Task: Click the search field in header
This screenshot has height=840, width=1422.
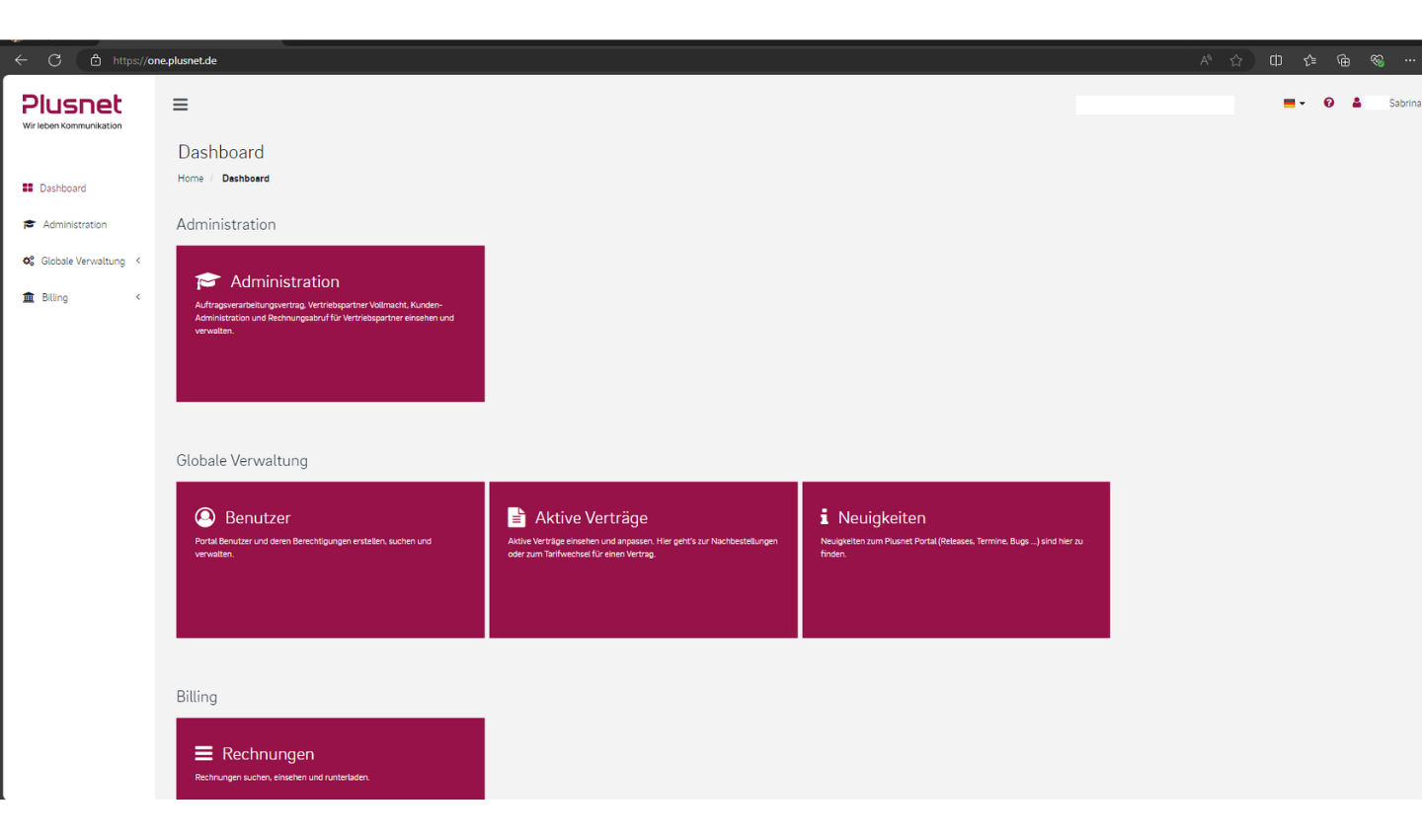Action: 1154,105
